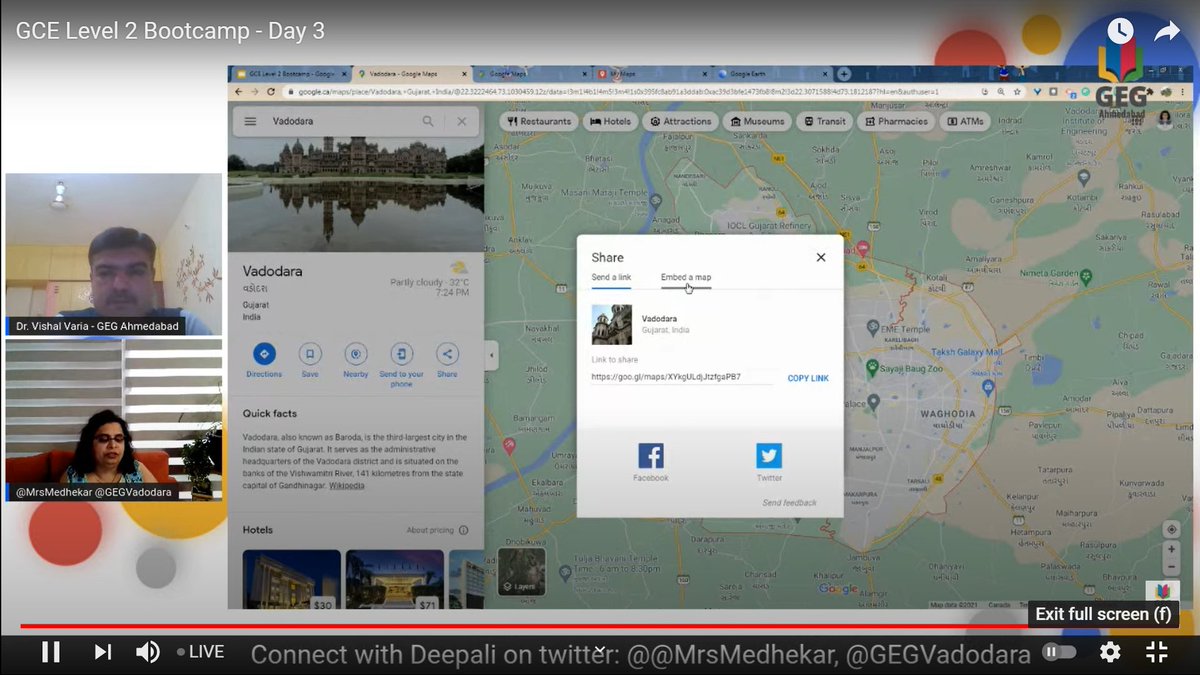Pause the YouTube live stream
The image size is (1200, 675).
50,652
